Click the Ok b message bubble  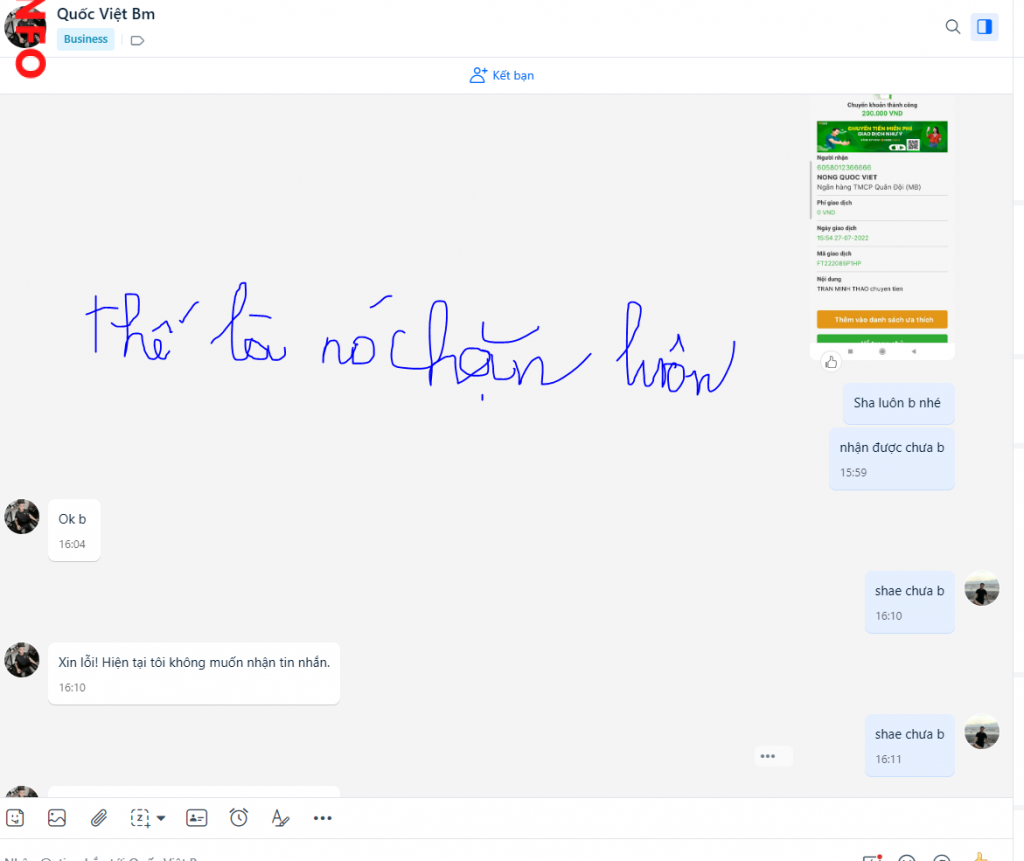(x=74, y=530)
